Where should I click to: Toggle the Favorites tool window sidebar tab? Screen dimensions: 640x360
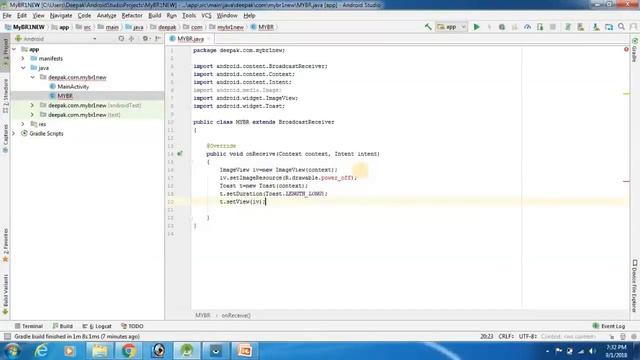[x=5, y=245]
